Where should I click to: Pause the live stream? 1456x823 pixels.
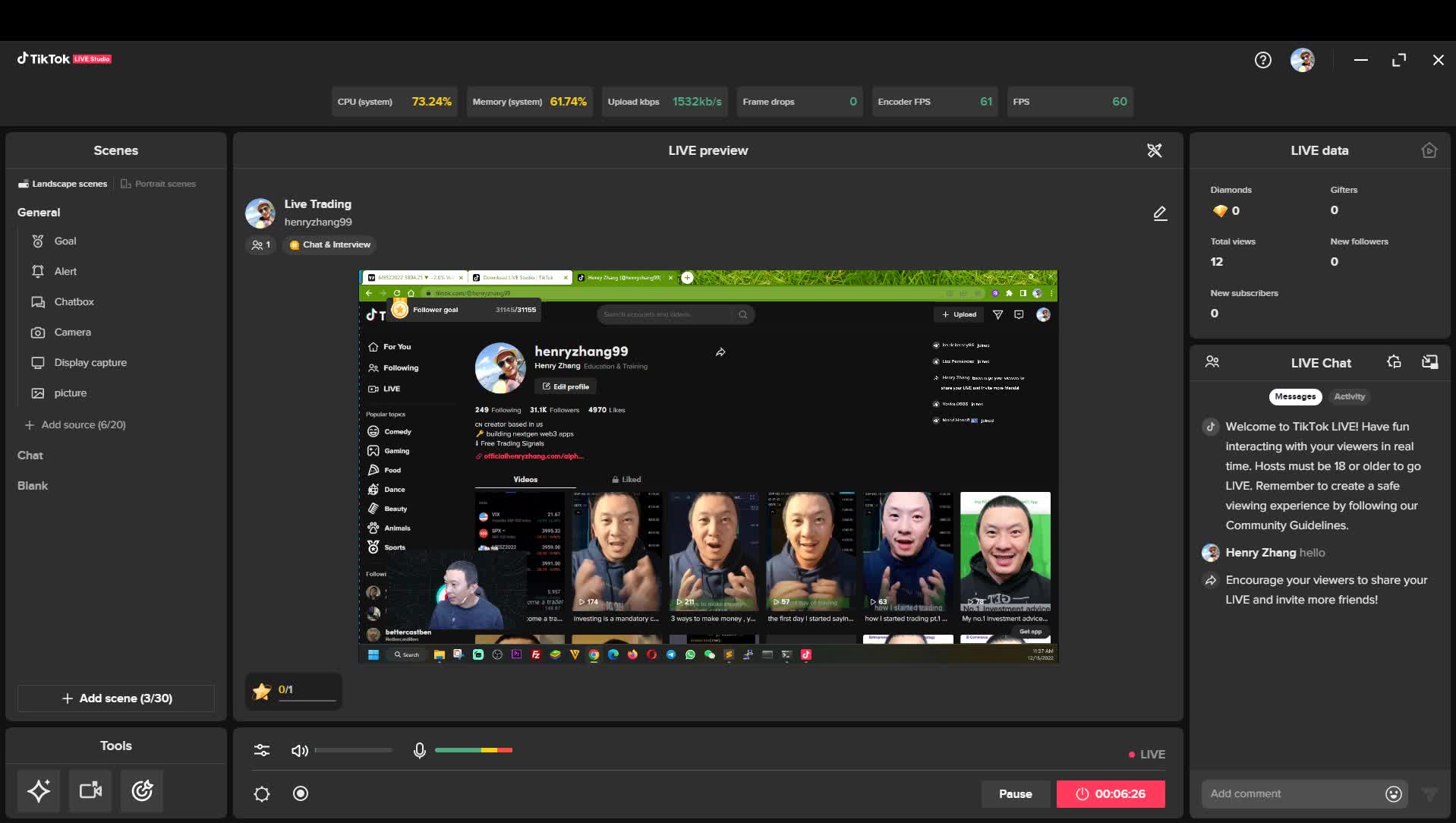pos(1015,794)
